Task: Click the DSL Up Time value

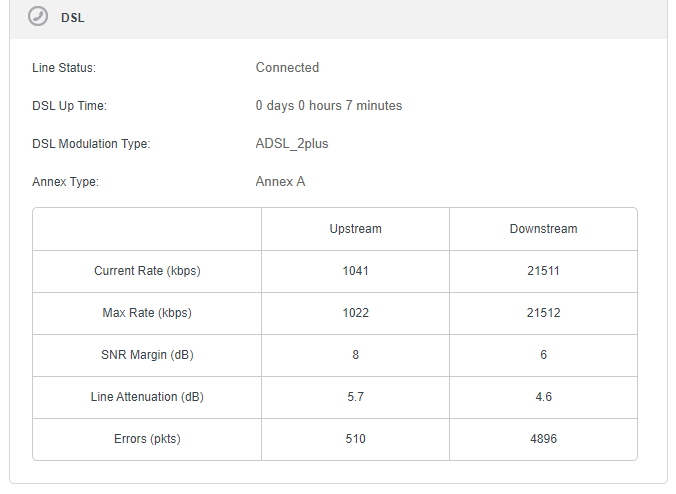Action: [329, 106]
